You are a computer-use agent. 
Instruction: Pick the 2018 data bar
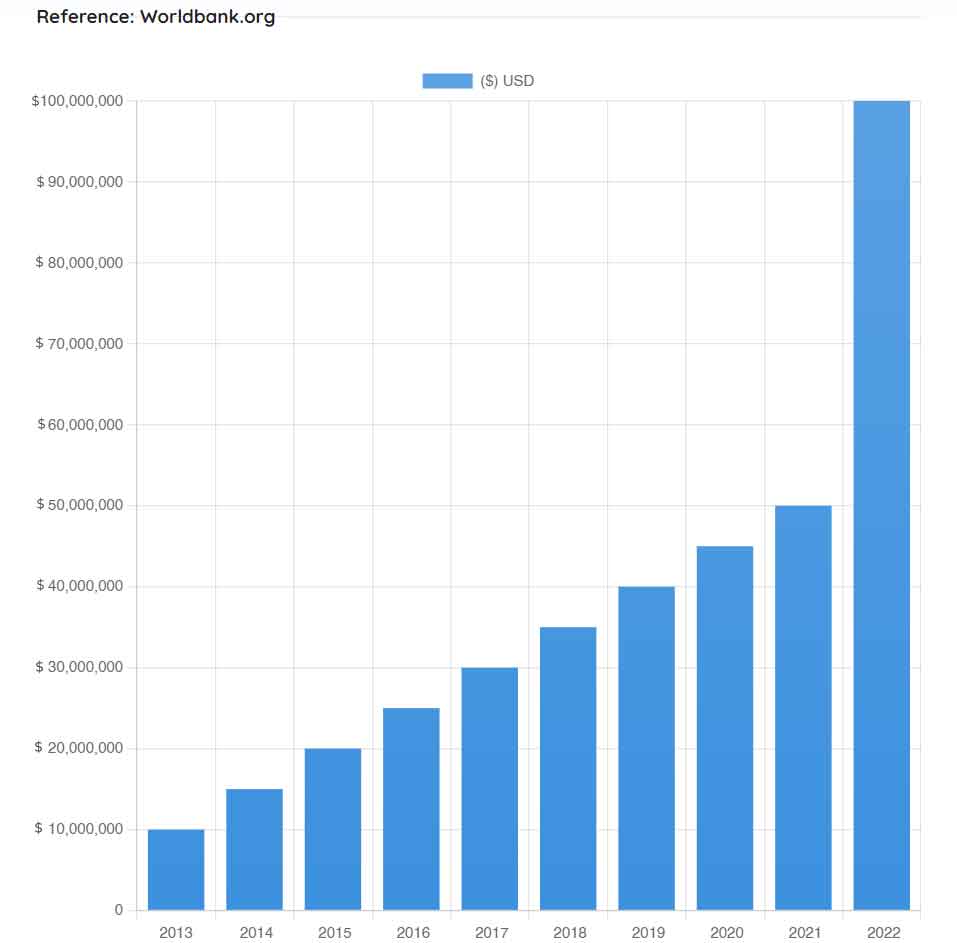click(568, 768)
